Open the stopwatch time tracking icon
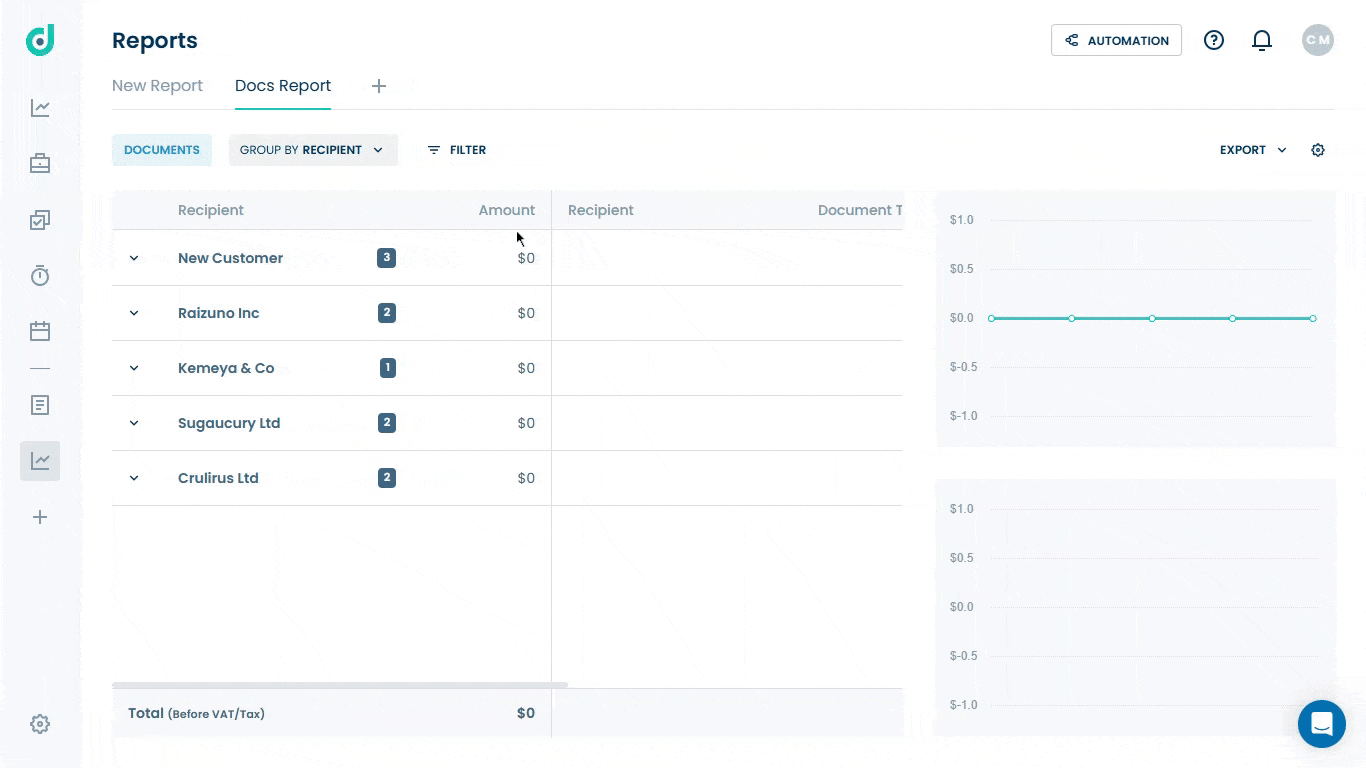Screen dimensions: 1366x768 pos(40,275)
